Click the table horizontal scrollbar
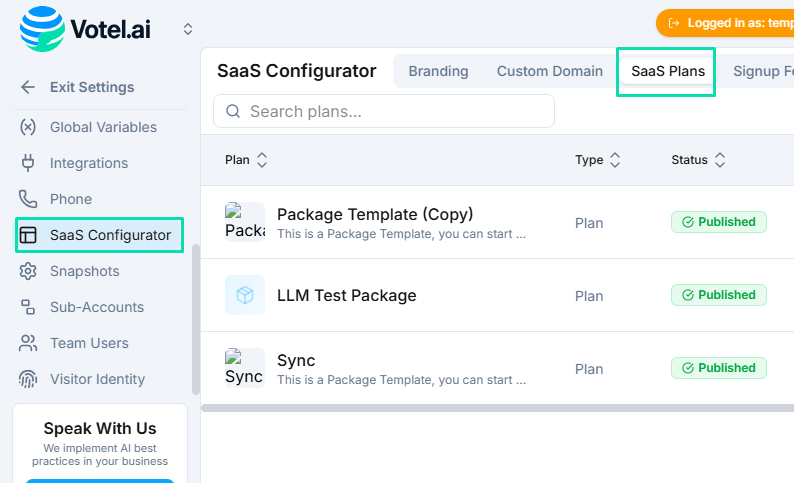The height and width of the screenshot is (483, 794). pyautogui.click(x=497, y=408)
